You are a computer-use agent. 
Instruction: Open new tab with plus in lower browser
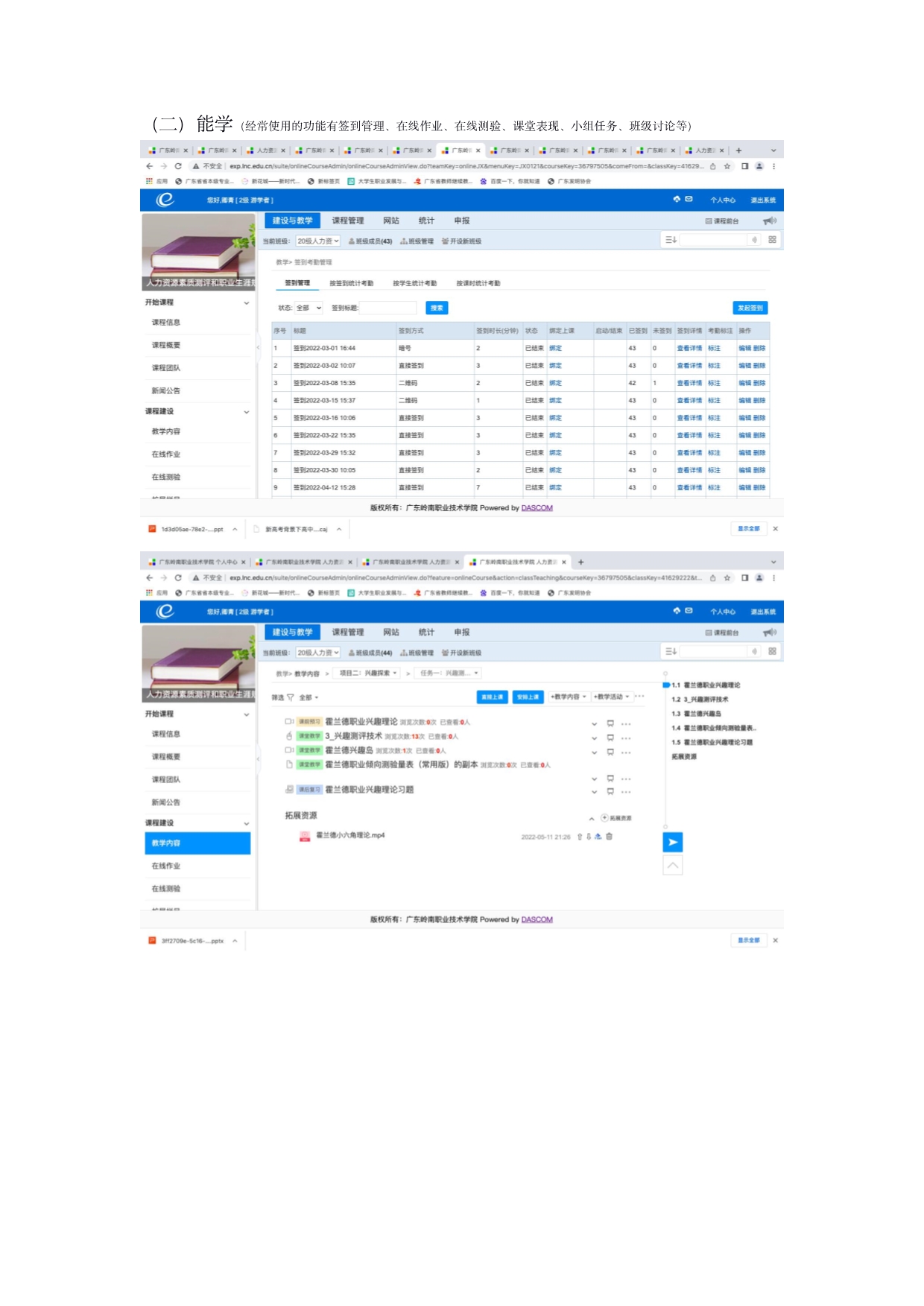(x=581, y=562)
